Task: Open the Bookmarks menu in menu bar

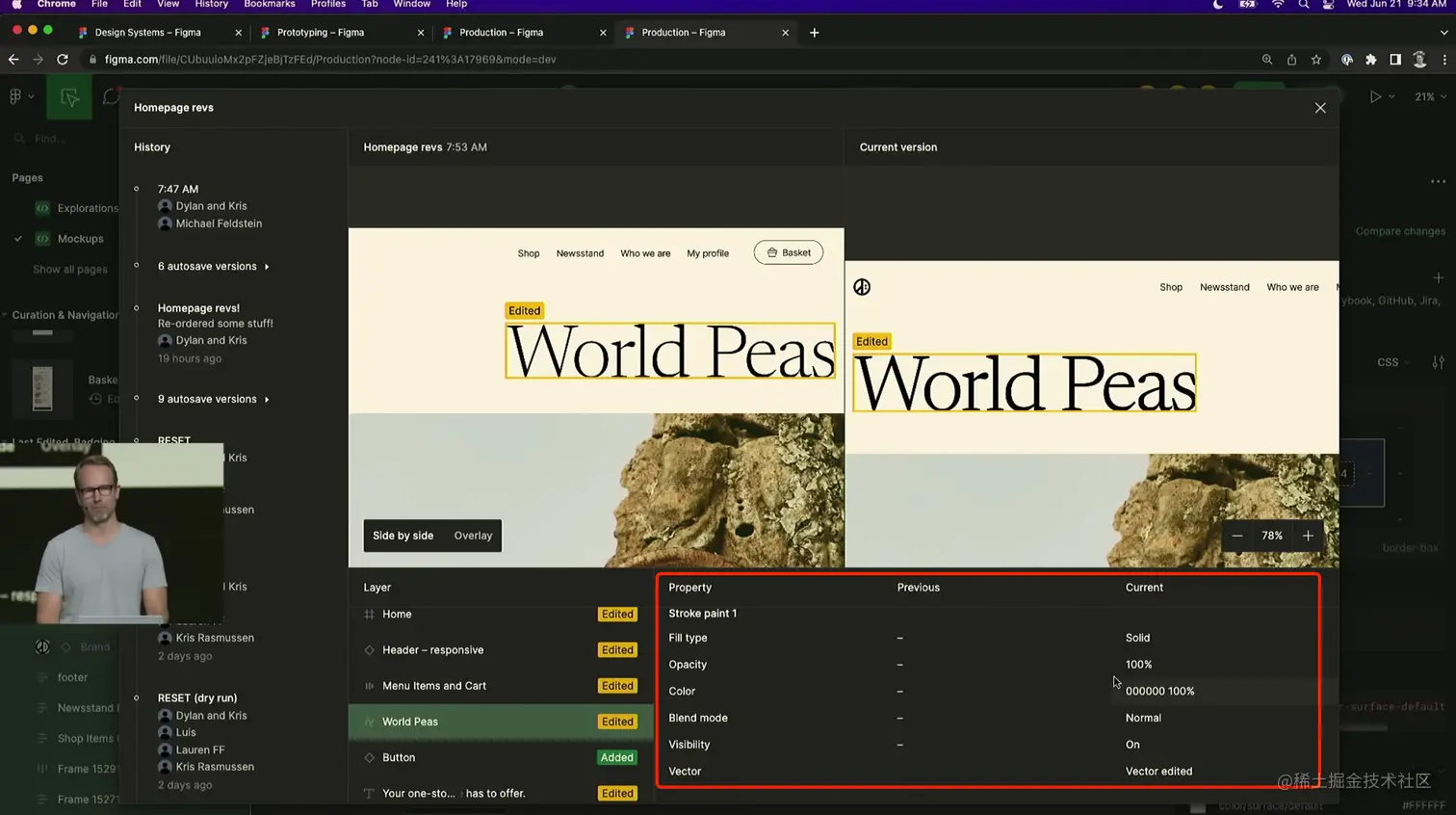Action: pyautogui.click(x=269, y=5)
